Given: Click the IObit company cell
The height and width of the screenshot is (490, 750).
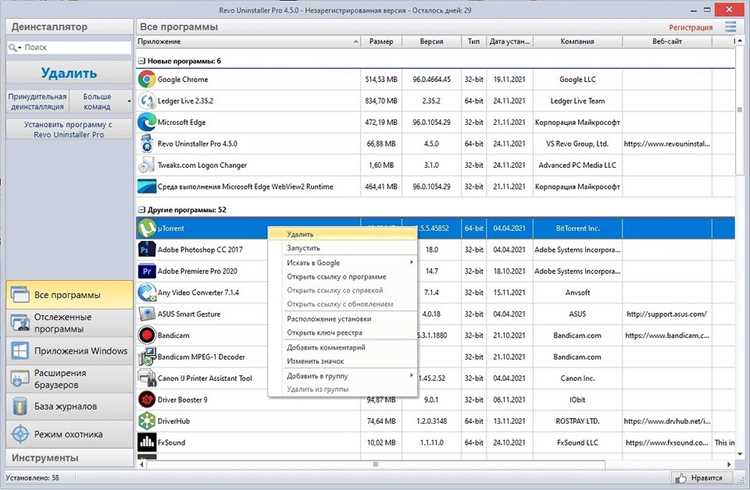Looking at the screenshot, I should (577, 400).
